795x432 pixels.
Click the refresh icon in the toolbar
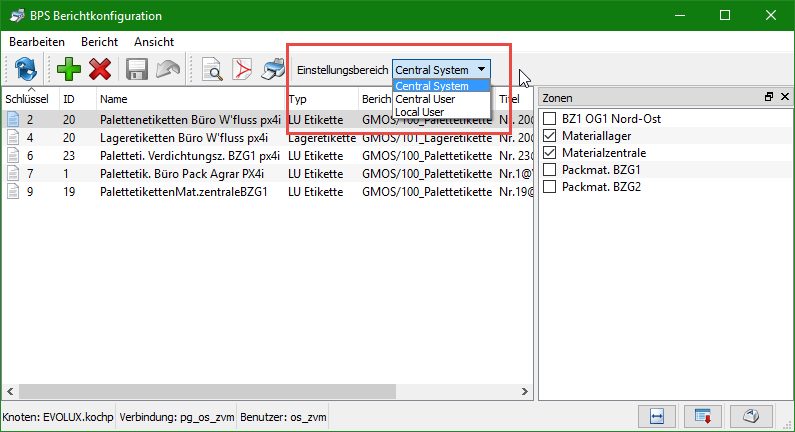(x=25, y=69)
